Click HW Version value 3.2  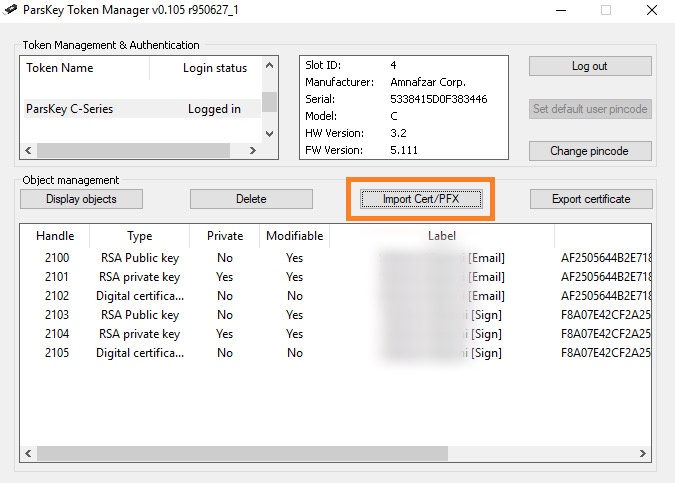coord(398,133)
